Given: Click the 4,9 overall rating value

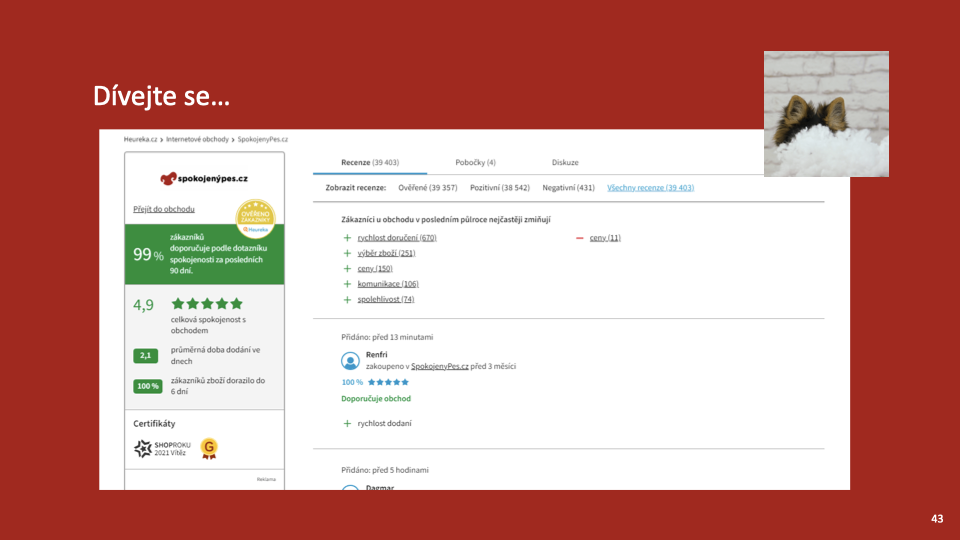Looking at the screenshot, I should pyautogui.click(x=143, y=304).
